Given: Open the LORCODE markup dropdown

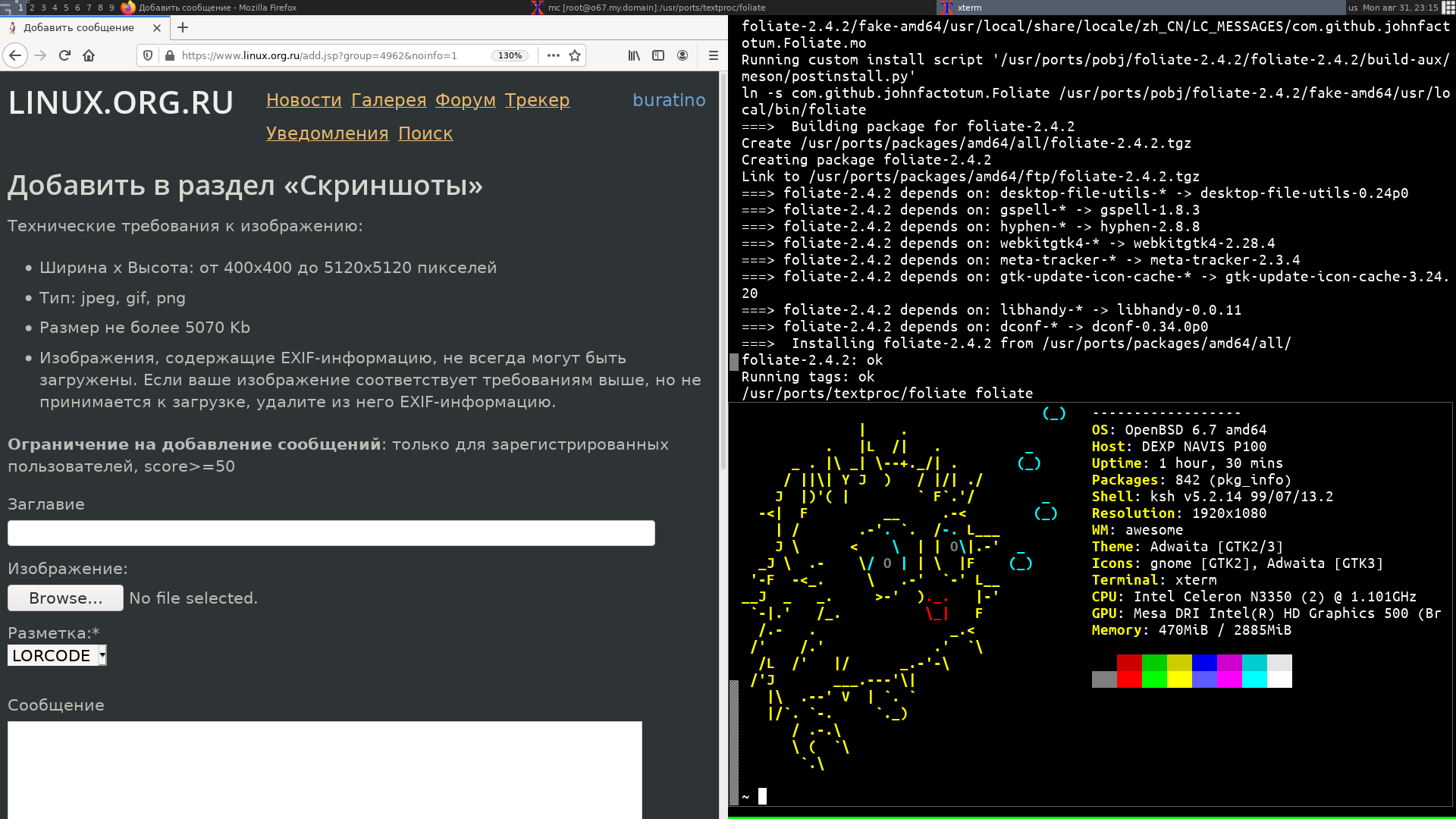Looking at the screenshot, I should click(57, 656).
